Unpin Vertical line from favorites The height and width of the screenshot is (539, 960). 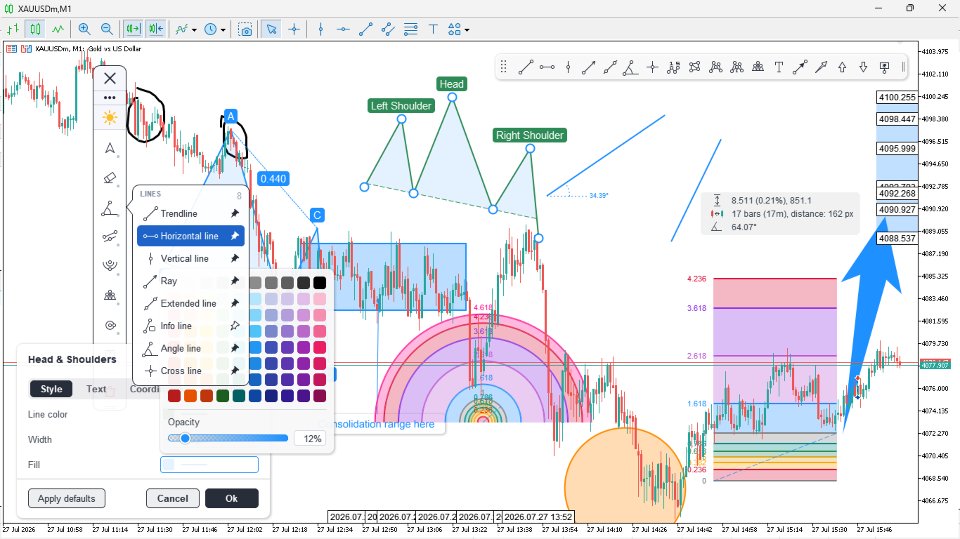[x=234, y=258]
